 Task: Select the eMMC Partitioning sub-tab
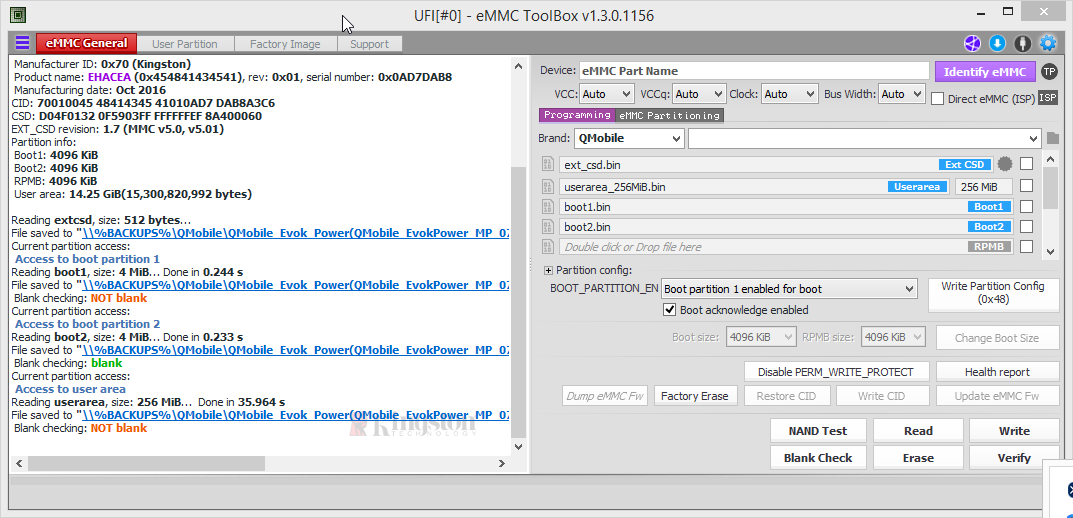669,115
